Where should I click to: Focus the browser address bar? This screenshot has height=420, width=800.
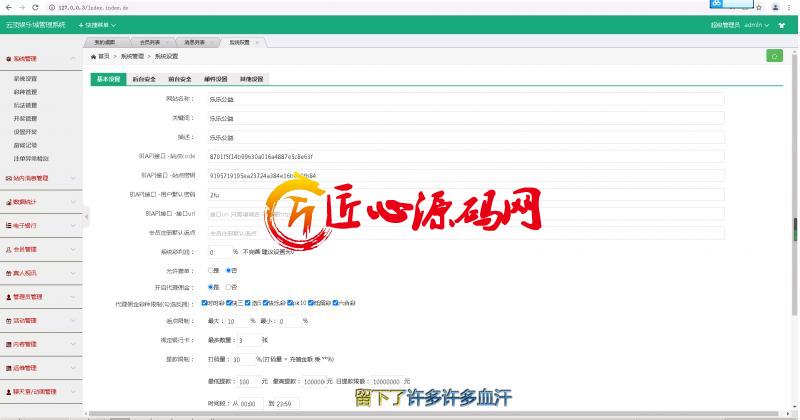378,8
